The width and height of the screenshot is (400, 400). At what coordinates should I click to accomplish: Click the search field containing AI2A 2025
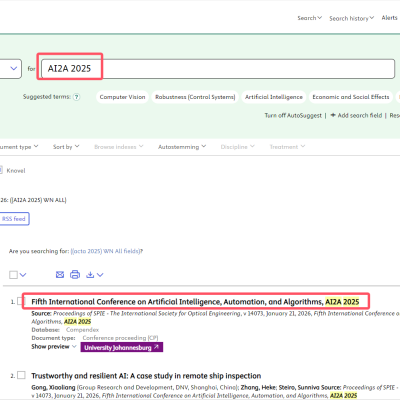[x=218, y=69]
